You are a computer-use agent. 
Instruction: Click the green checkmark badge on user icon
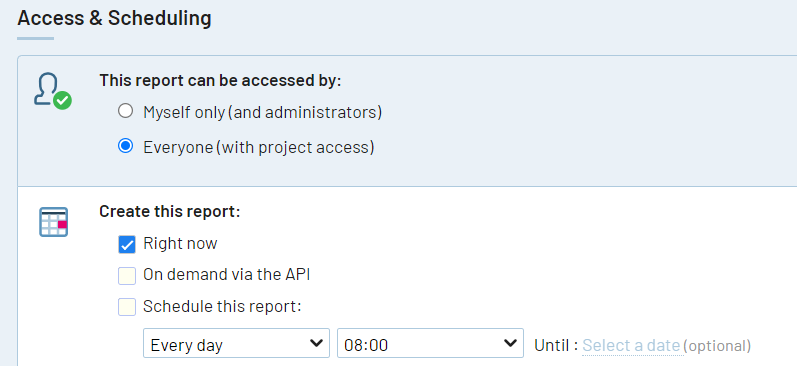tap(63, 100)
